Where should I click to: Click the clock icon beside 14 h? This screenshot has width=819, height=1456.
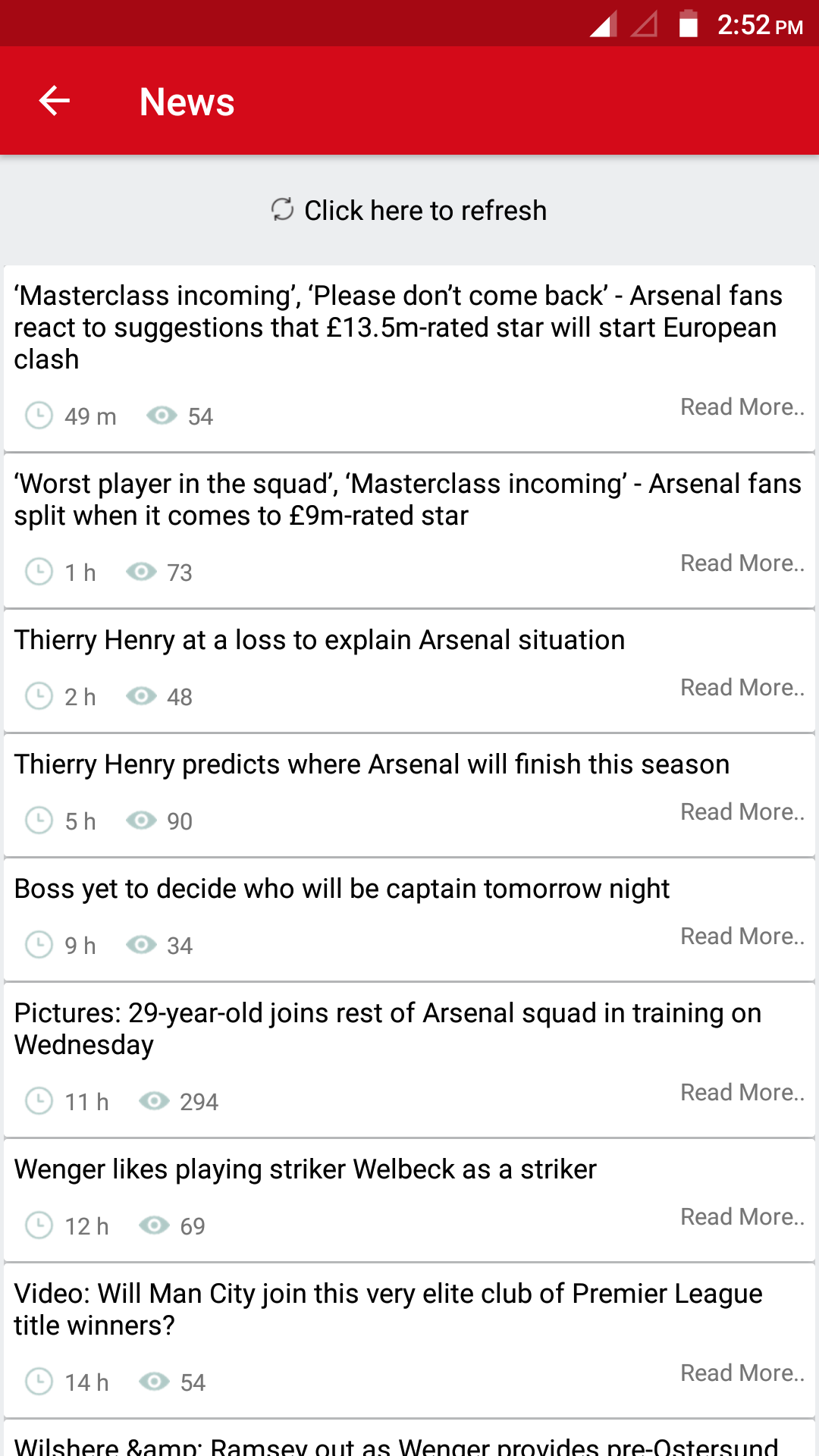pyautogui.click(x=39, y=1382)
